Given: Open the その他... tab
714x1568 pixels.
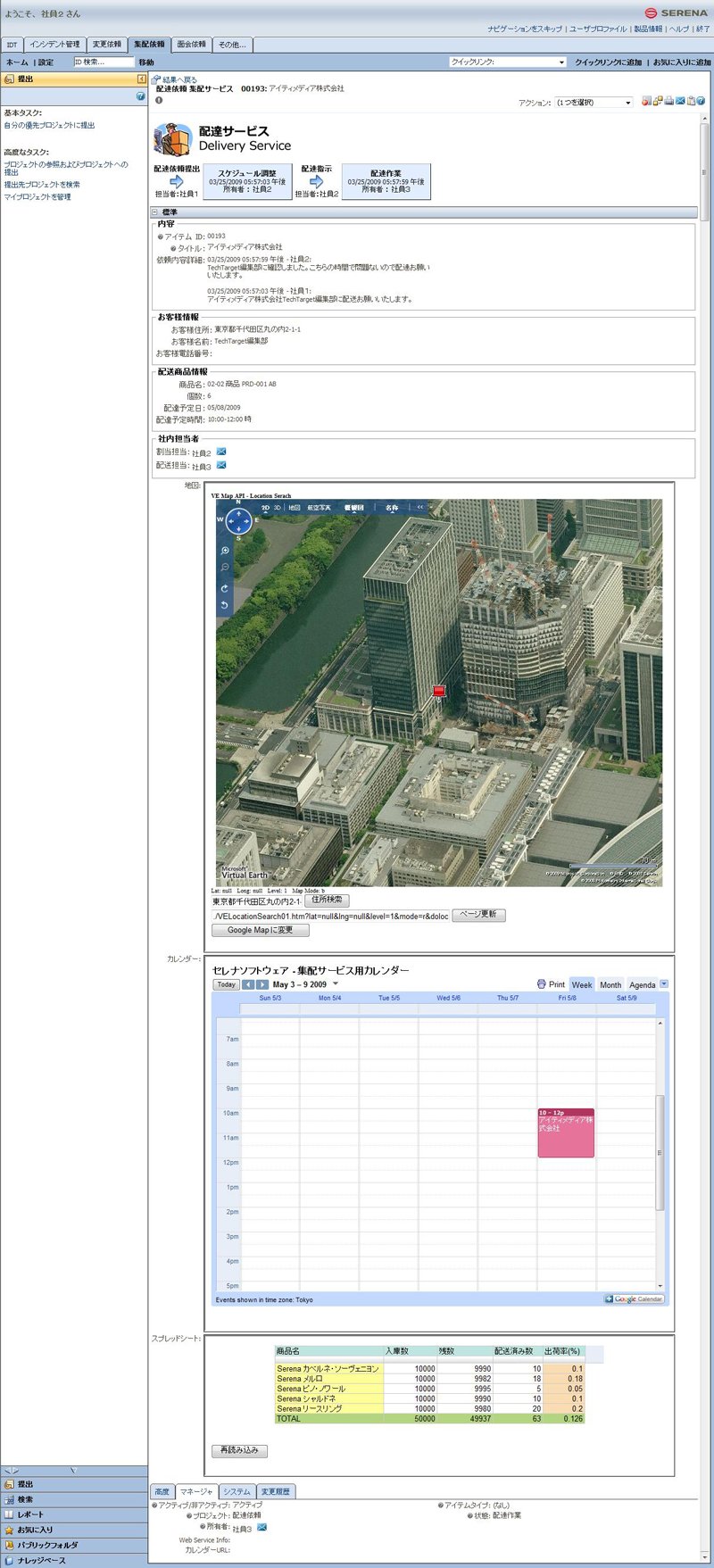Looking at the screenshot, I should point(232,45).
